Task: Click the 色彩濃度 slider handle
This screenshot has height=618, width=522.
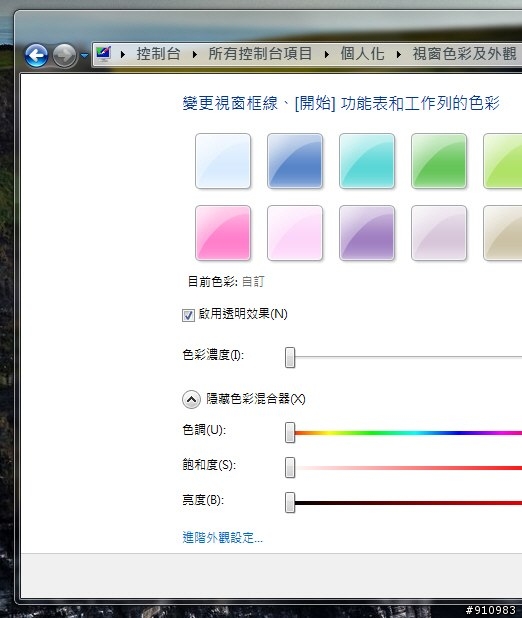Action: coord(290,357)
